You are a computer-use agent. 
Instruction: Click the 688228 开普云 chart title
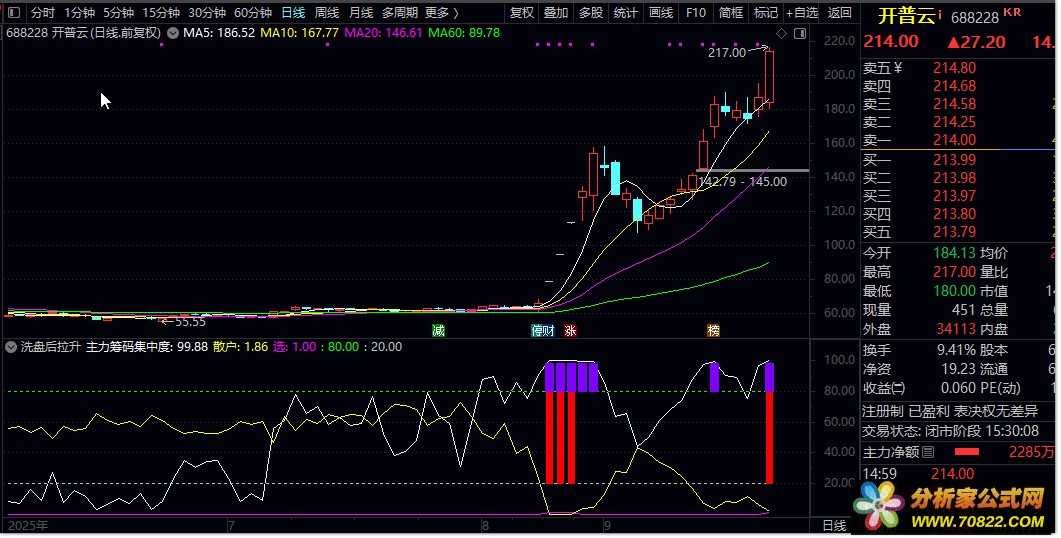[x=84, y=33]
